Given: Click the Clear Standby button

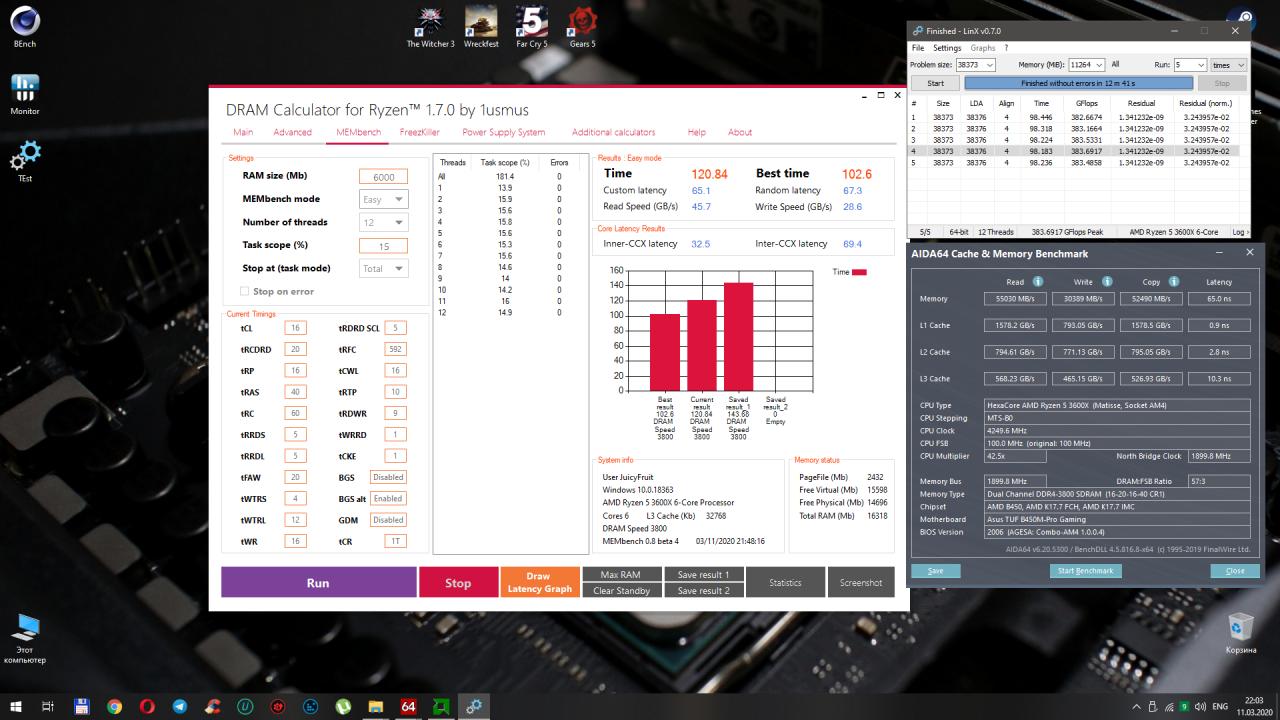Looking at the screenshot, I should pos(621,591).
